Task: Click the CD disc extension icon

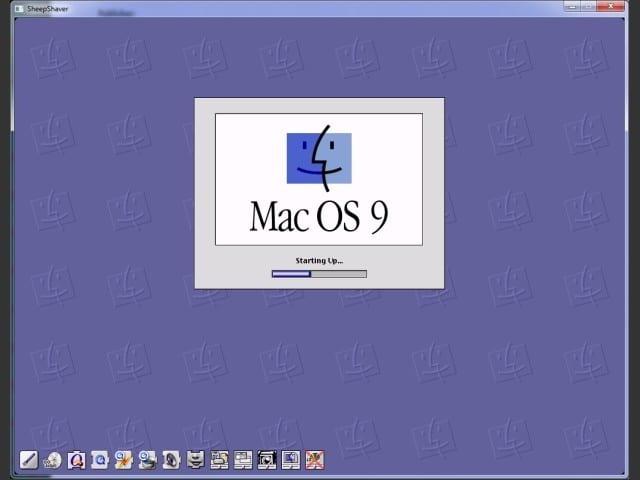Action: click(x=52, y=460)
